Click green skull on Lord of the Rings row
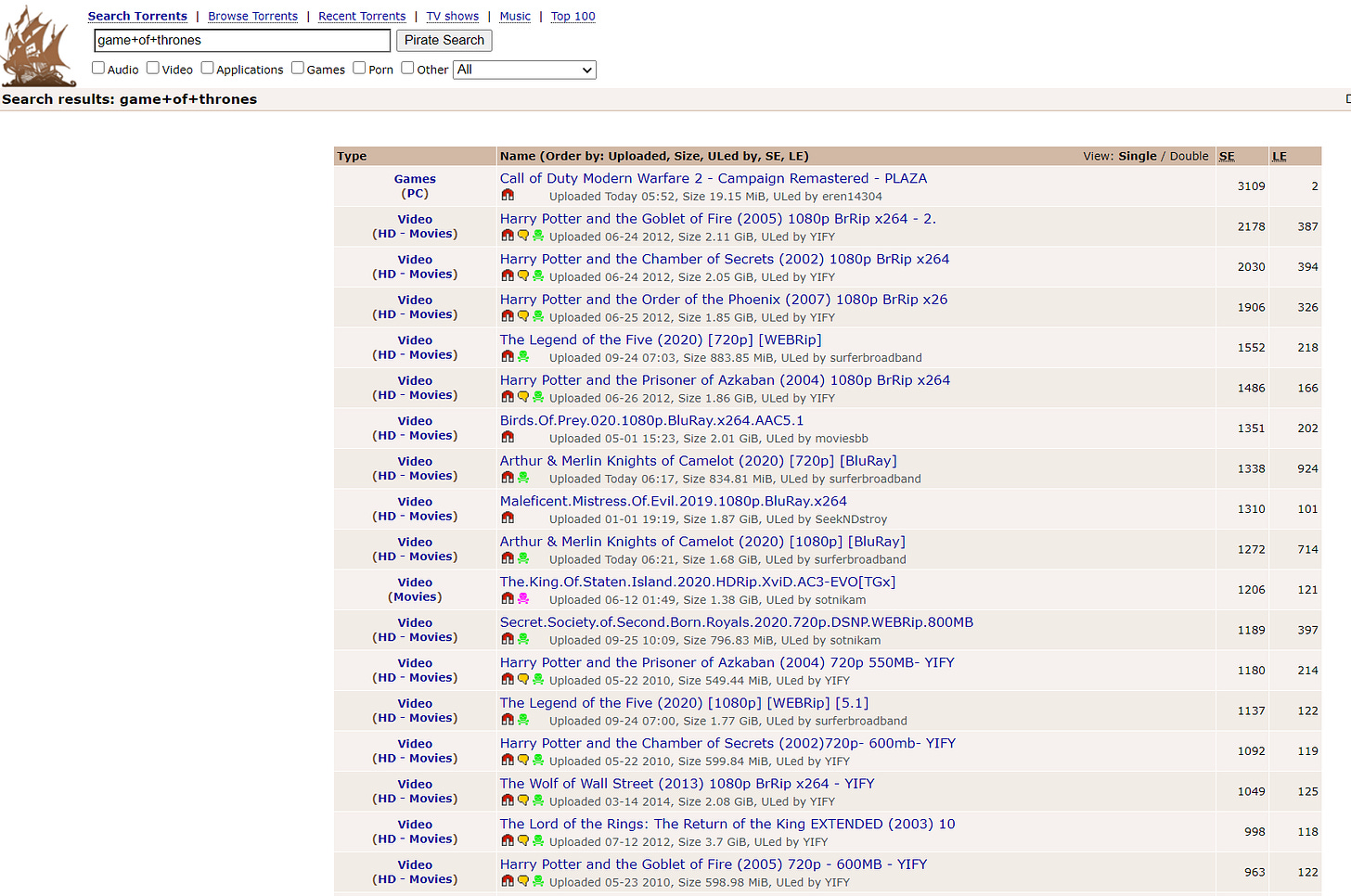The width and height of the screenshot is (1351, 896). [x=537, y=840]
